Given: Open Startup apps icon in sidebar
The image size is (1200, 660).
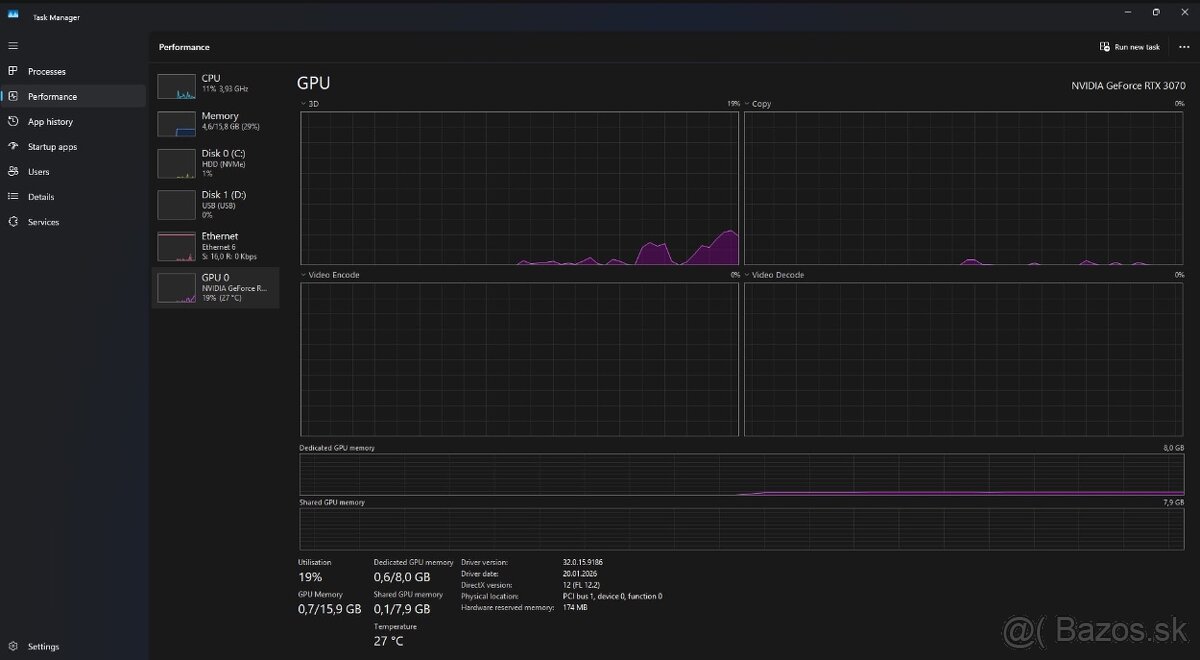Looking at the screenshot, I should (13, 147).
